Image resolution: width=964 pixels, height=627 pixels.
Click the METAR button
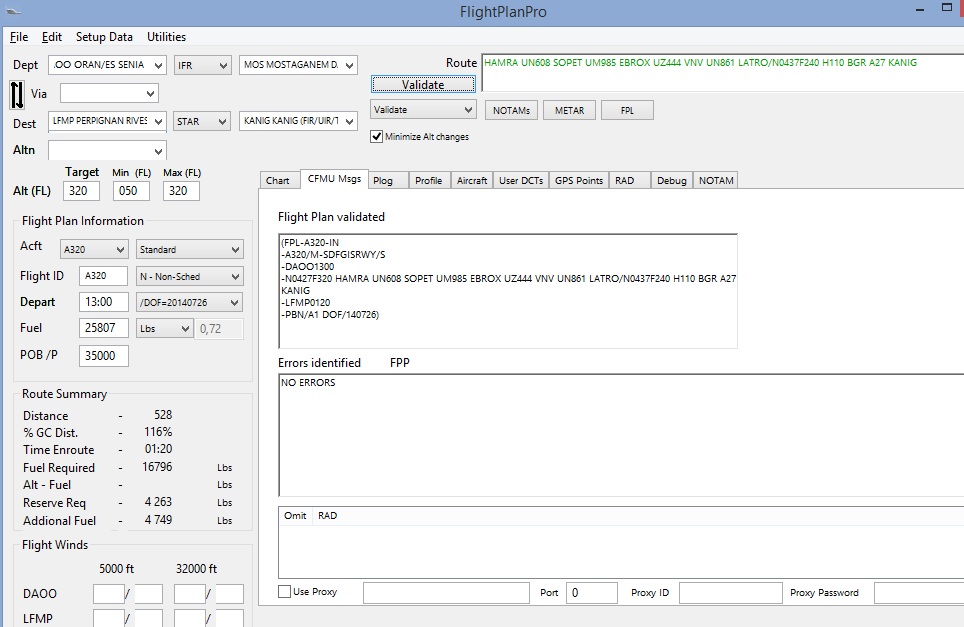pos(569,110)
